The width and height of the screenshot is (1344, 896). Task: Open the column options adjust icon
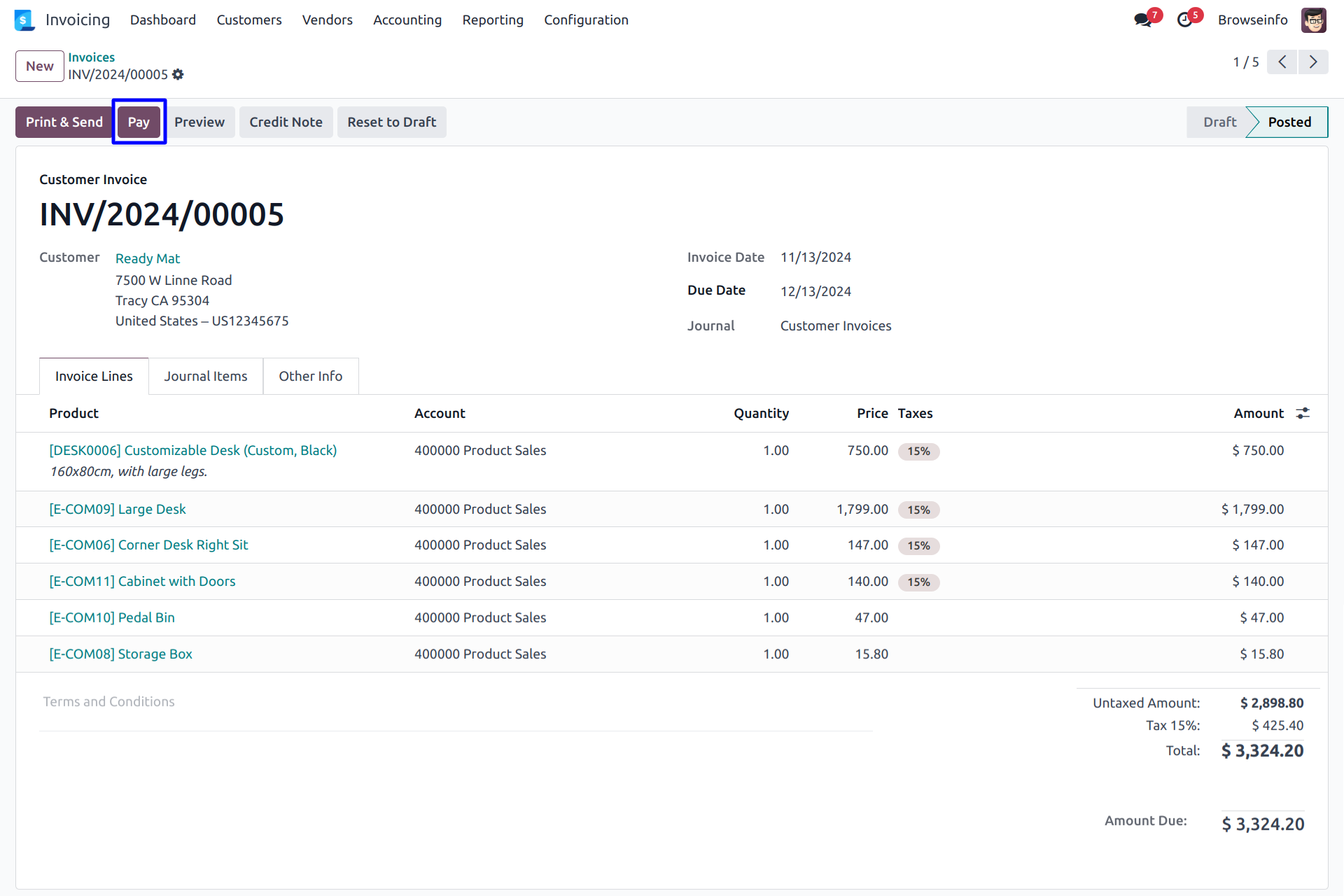tap(1302, 414)
